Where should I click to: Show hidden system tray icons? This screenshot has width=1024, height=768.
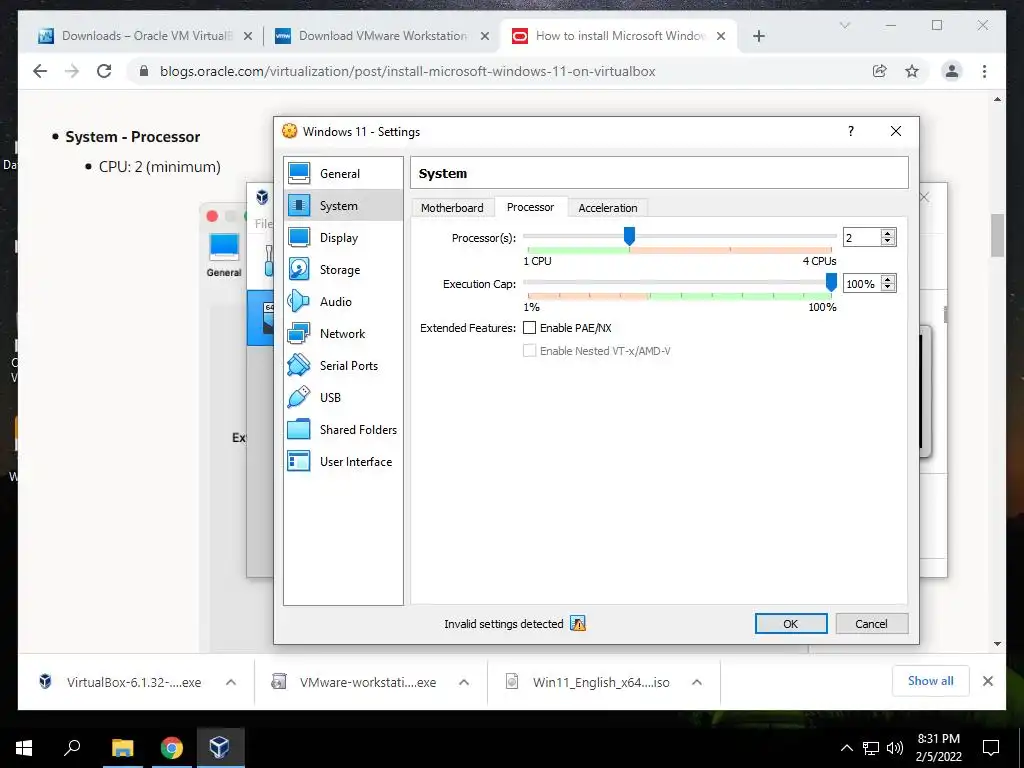click(x=846, y=748)
